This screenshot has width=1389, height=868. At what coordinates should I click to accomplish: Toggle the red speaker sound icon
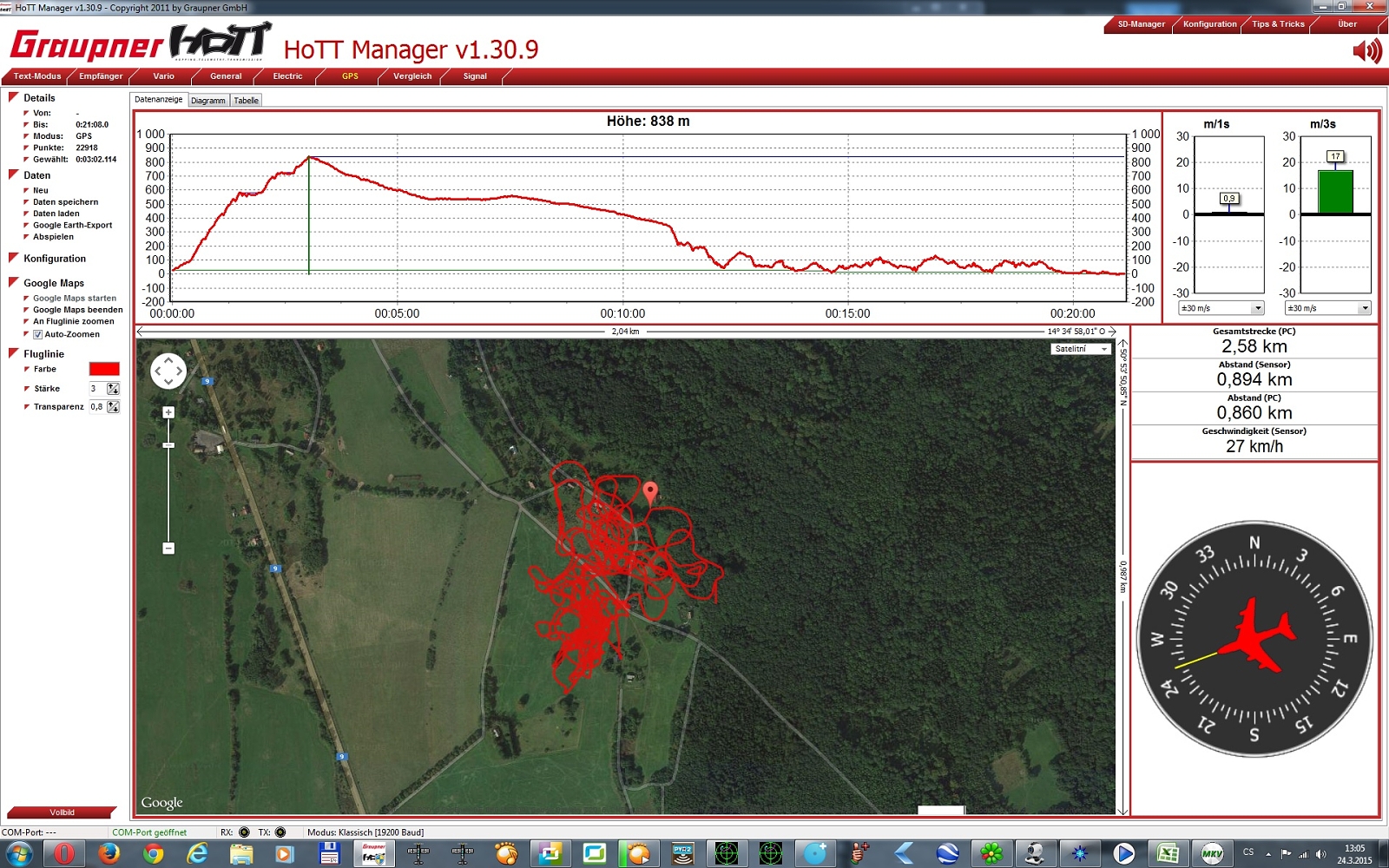coord(1367,51)
